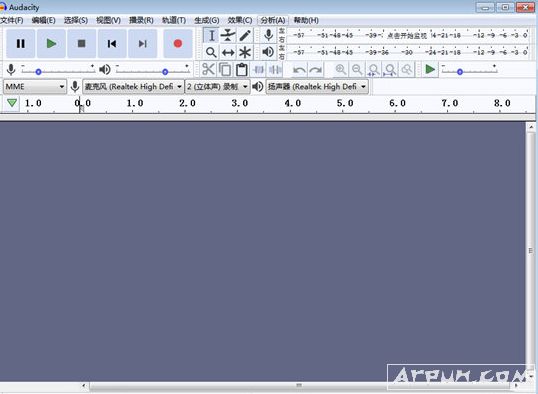538x394 pixels.
Task: Open the 生成(G) menu
Action: [x=207, y=21]
